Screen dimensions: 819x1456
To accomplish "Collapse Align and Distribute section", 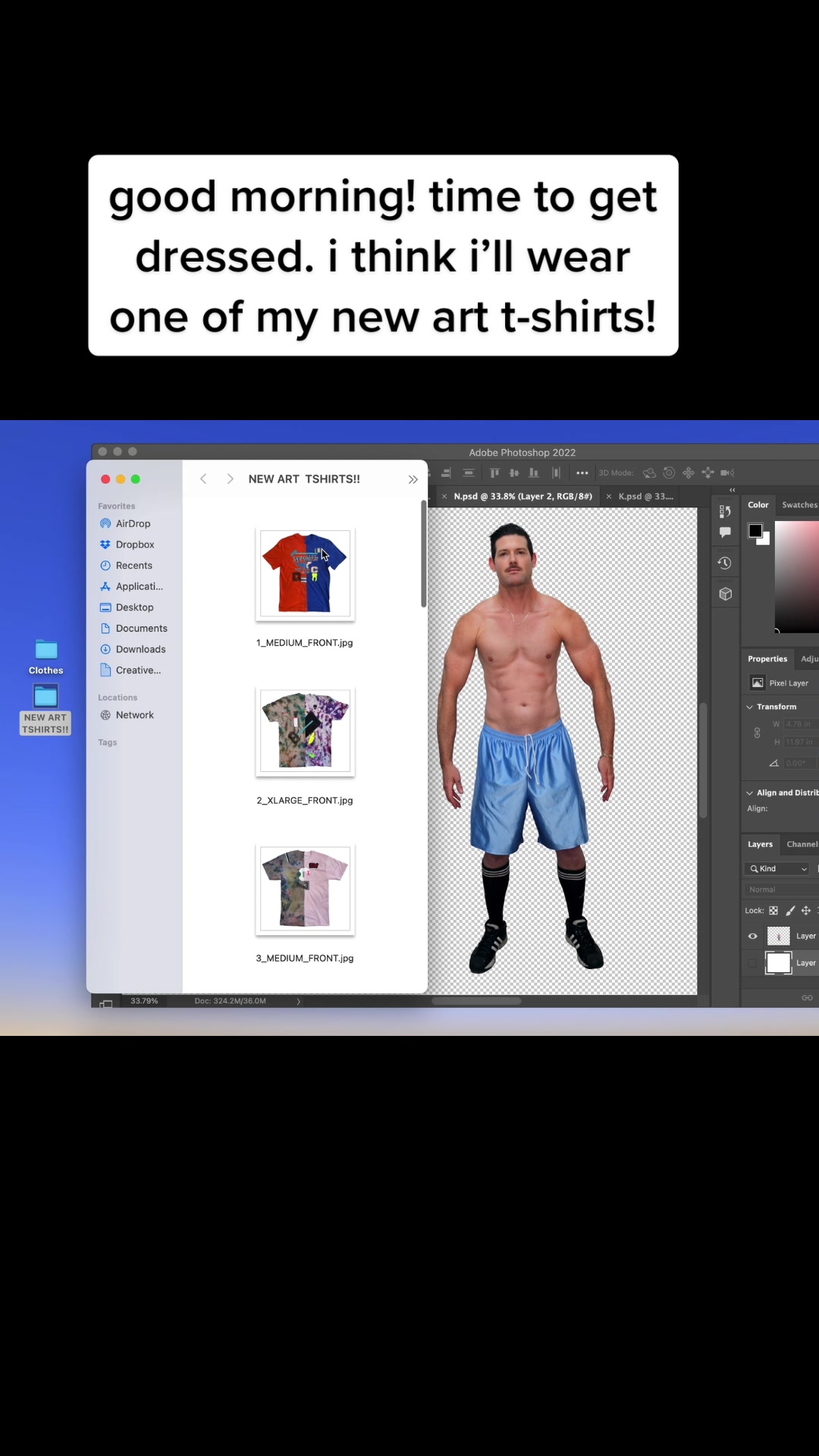I will pyautogui.click(x=750, y=793).
